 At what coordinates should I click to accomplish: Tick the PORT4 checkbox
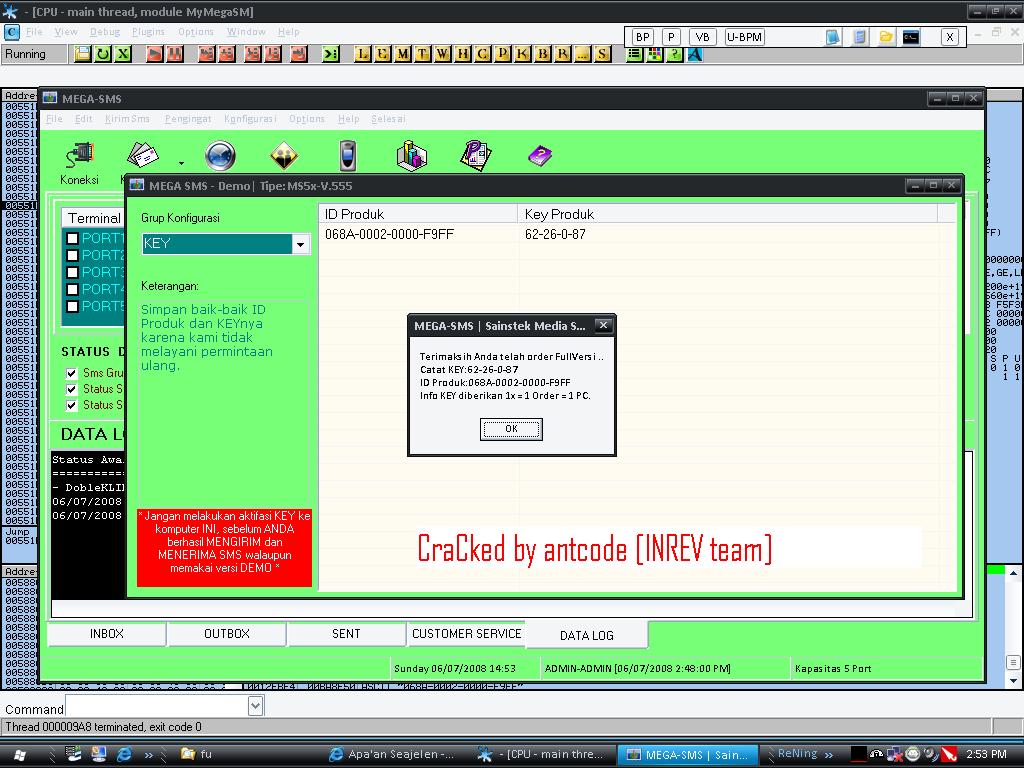pyautogui.click(x=72, y=289)
